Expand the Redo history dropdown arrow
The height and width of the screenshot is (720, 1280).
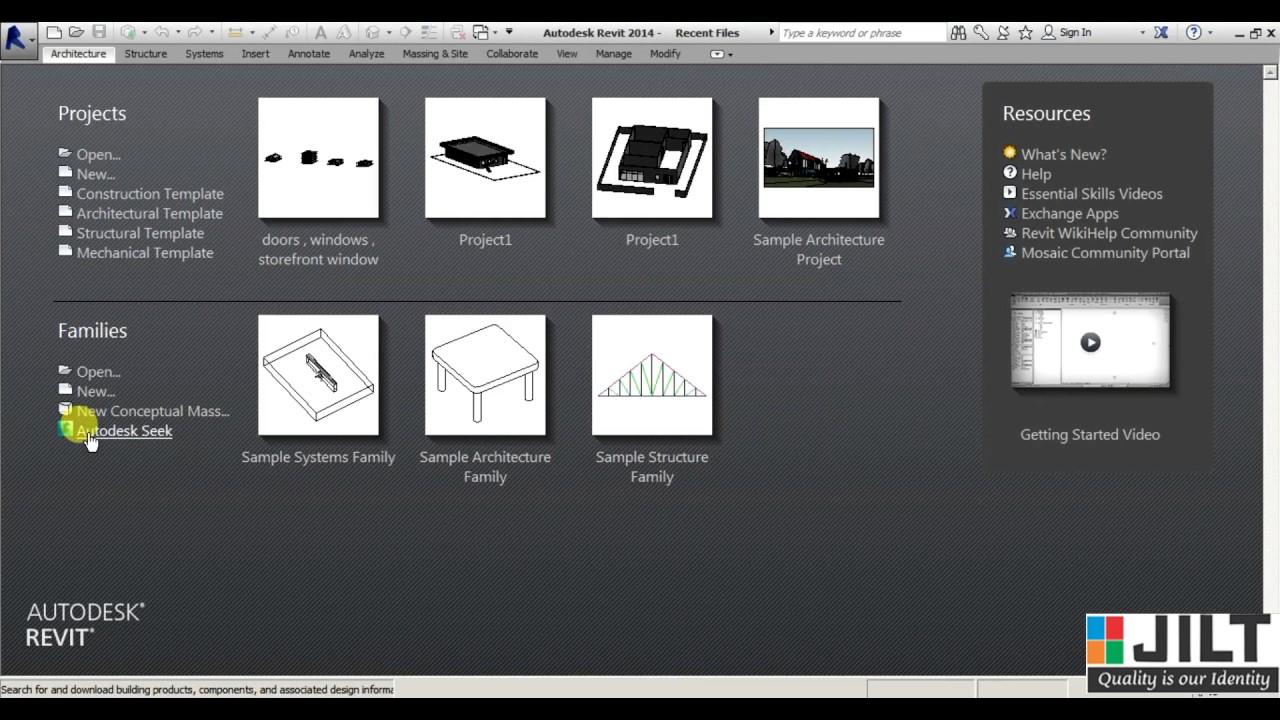211,32
